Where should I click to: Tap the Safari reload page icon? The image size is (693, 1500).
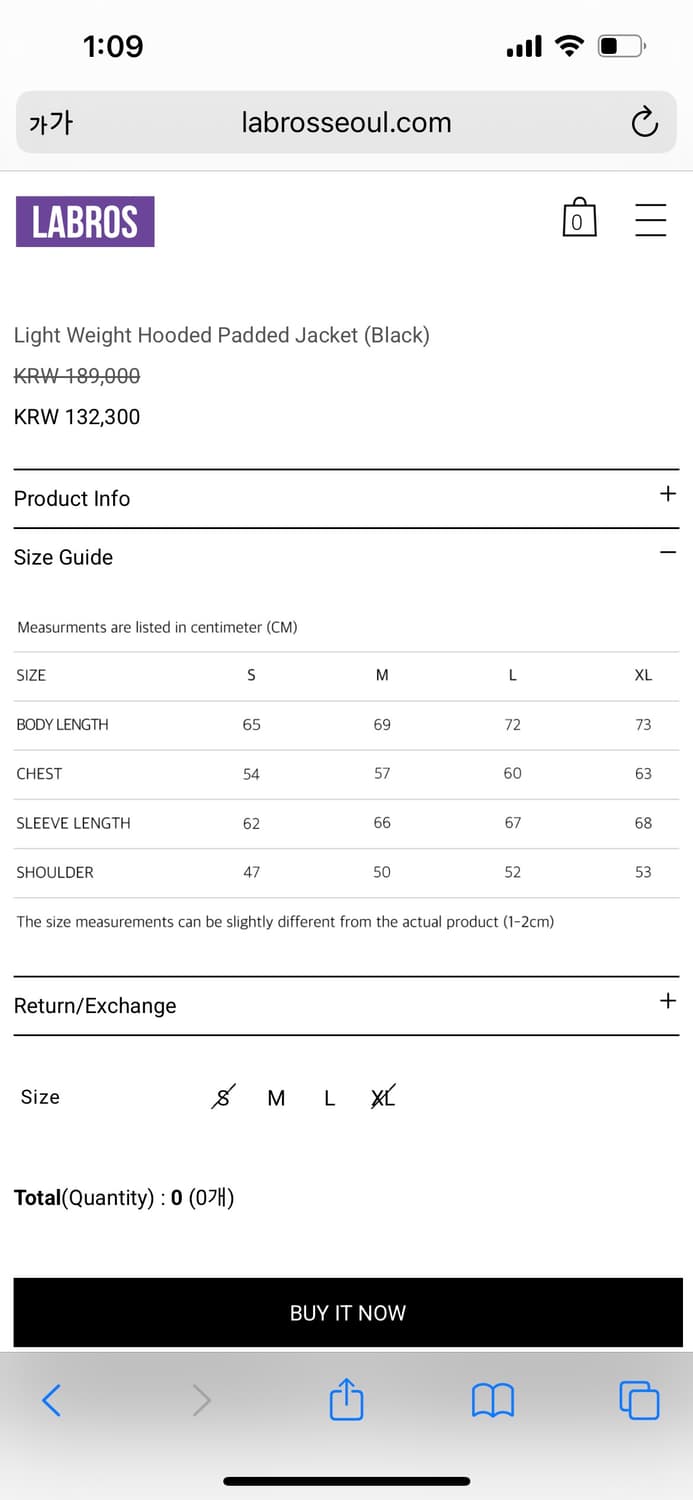click(x=645, y=122)
